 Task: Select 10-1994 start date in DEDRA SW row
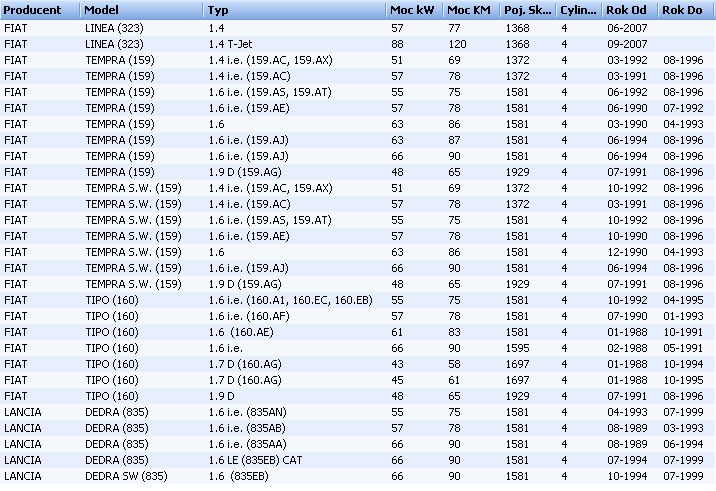pyautogui.click(x=627, y=476)
